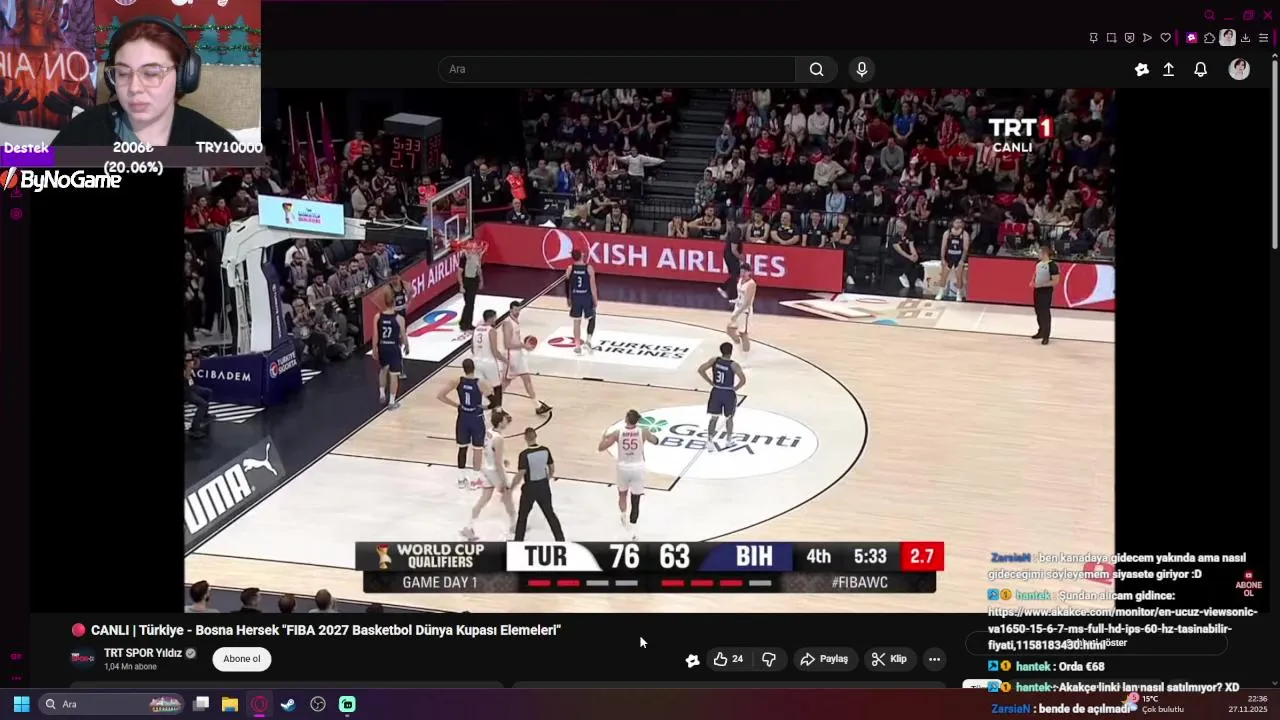
Task: Click video title 'CANLI | Türkiye - Bosna Hersek'
Action: point(326,630)
